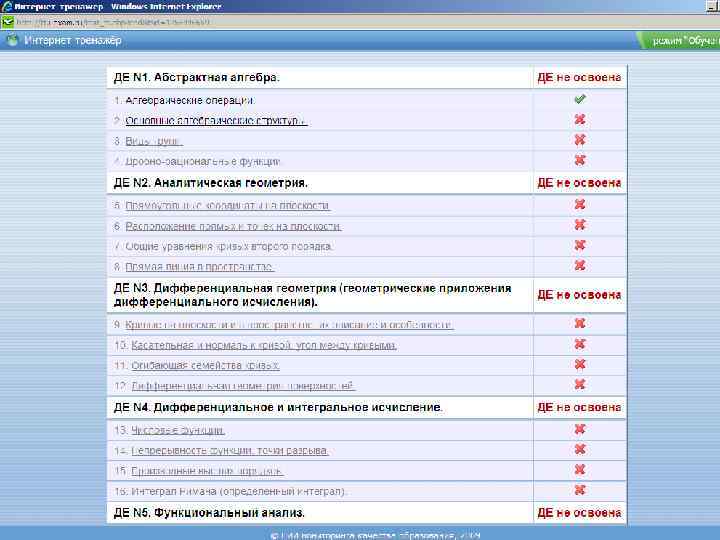Viewport: 720px width, 540px height.
Task: Click red cross next to Виды групп
Action: click(580, 140)
